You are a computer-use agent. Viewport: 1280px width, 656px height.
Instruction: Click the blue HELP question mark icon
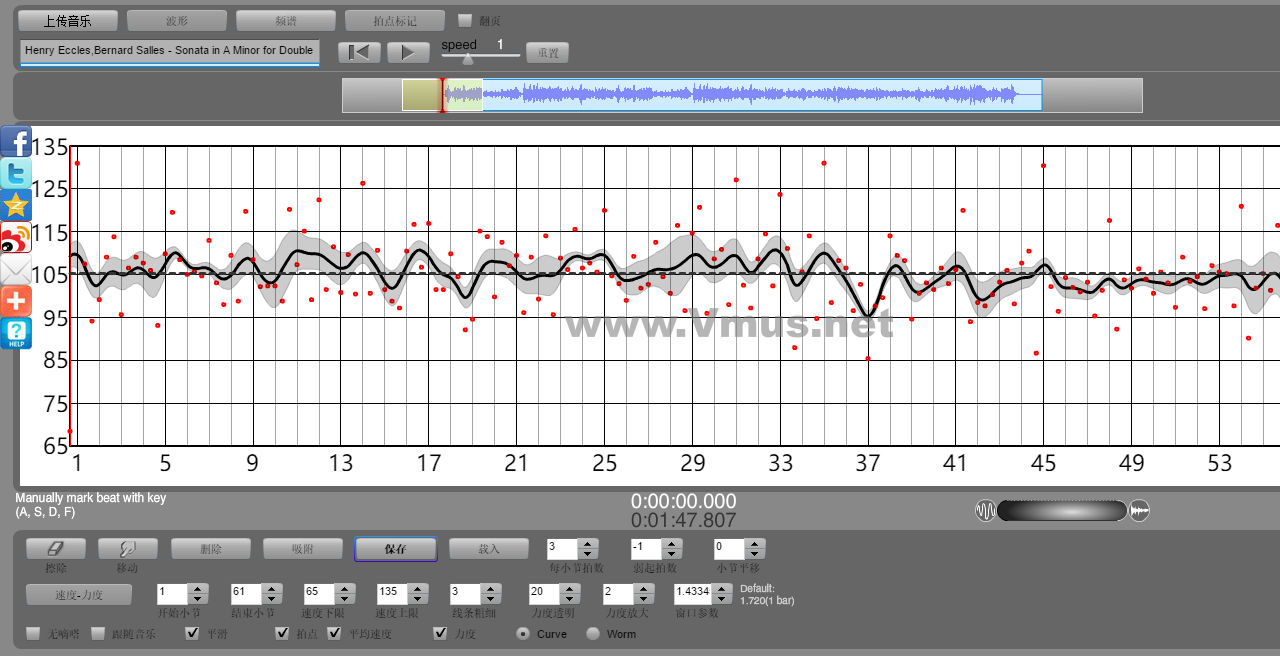coord(16,333)
